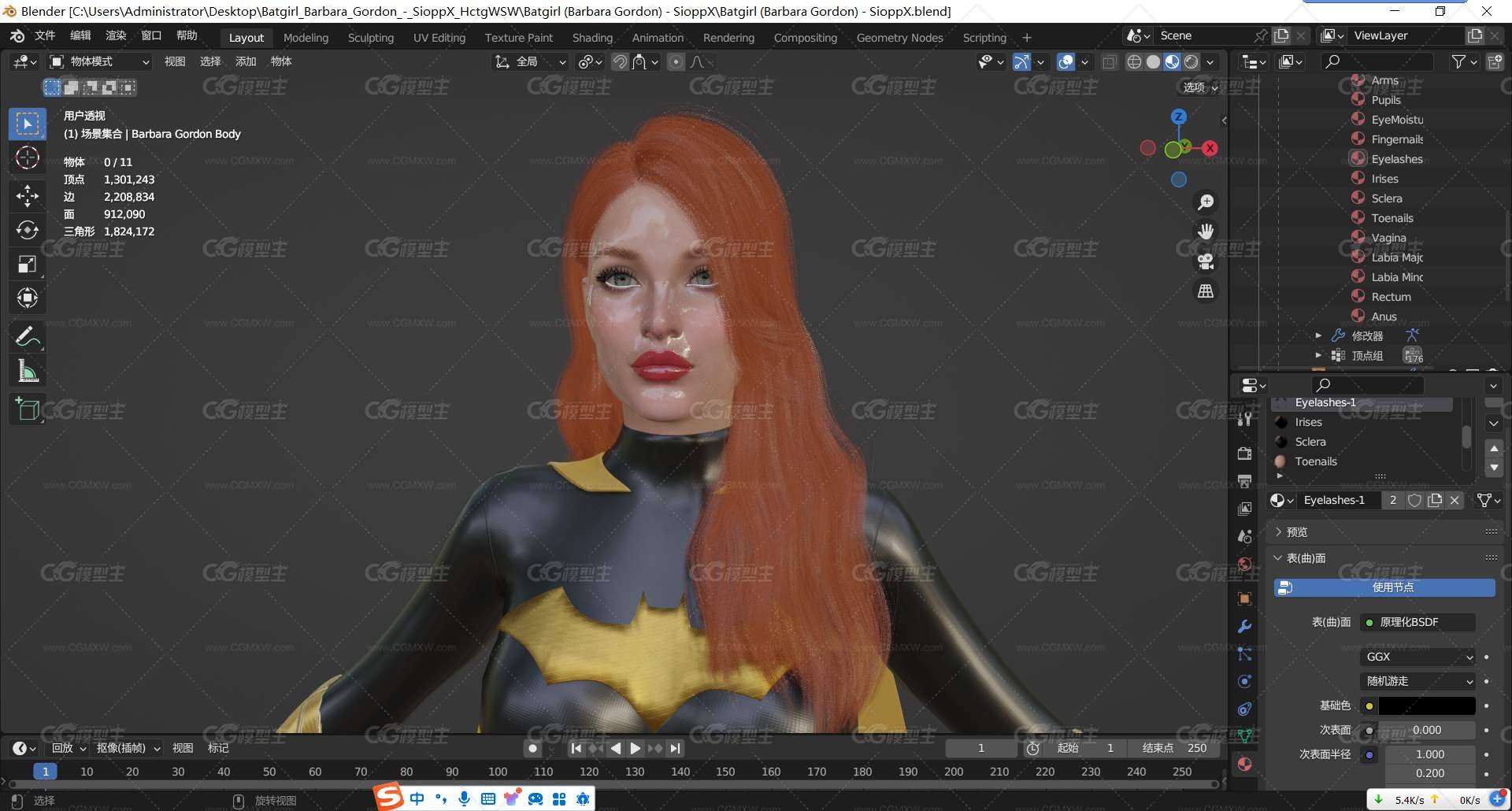The height and width of the screenshot is (811, 1512).
Task: Activate the Annotate pencil tool
Action: 28,337
